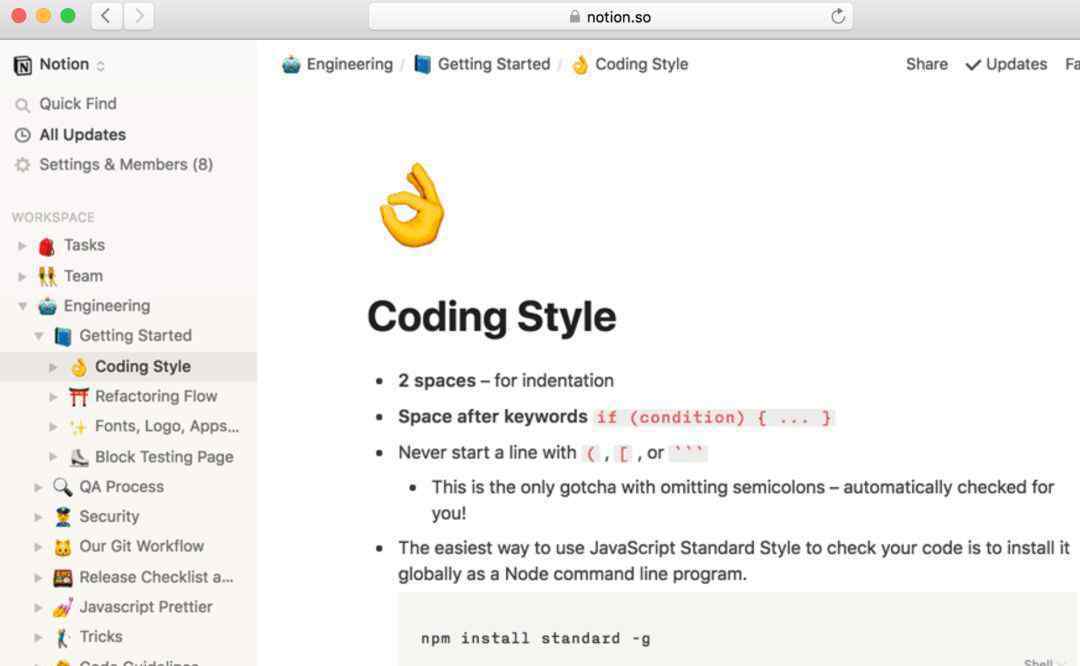Open All Updates in sidebar
The image size is (1080, 666).
pos(83,135)
